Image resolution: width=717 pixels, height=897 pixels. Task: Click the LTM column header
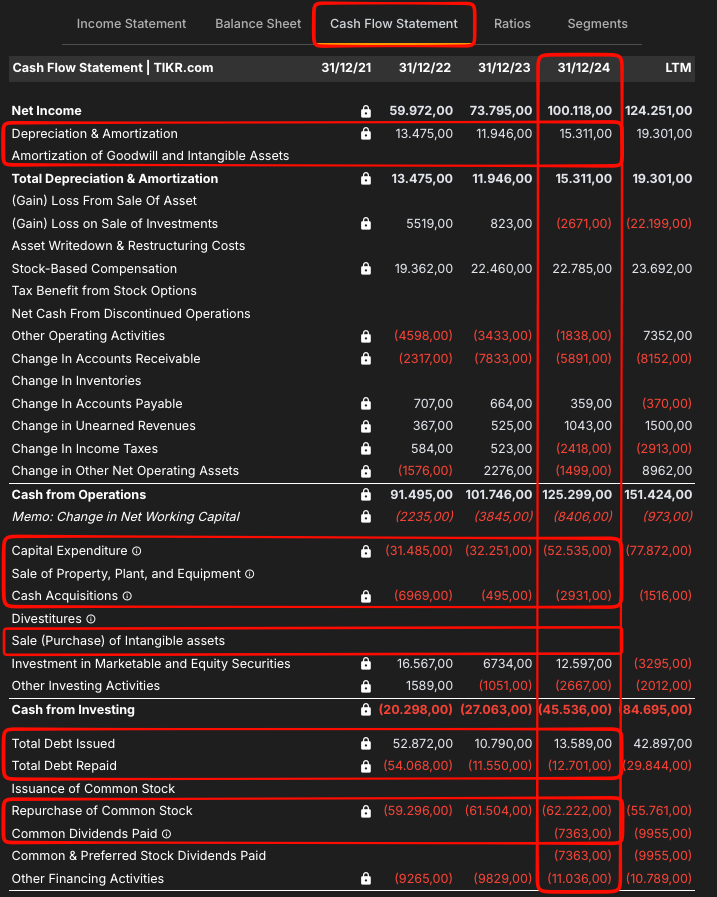coord(677,68)
